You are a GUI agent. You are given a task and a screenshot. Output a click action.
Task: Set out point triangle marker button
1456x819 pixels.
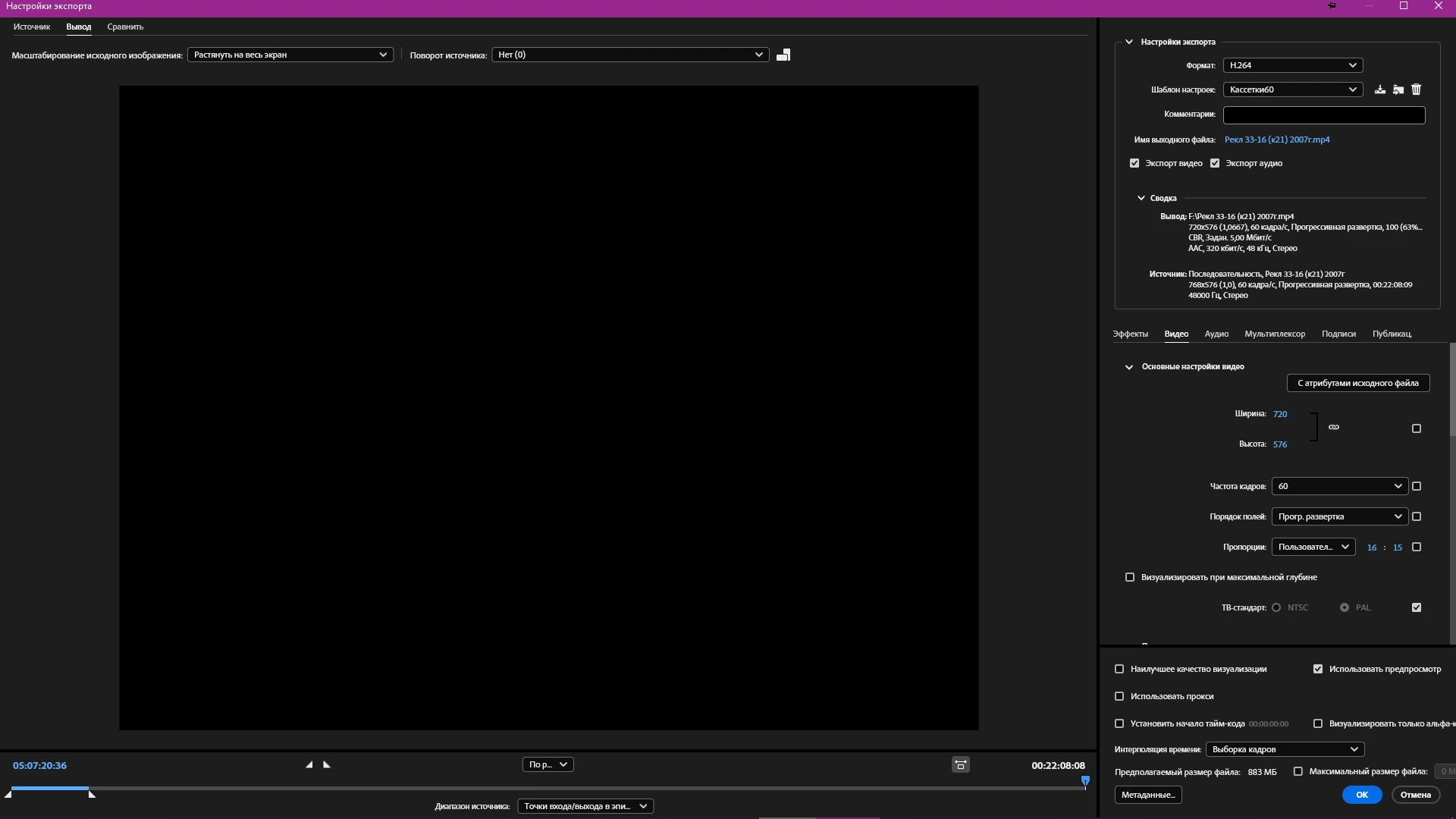[327, 764]
